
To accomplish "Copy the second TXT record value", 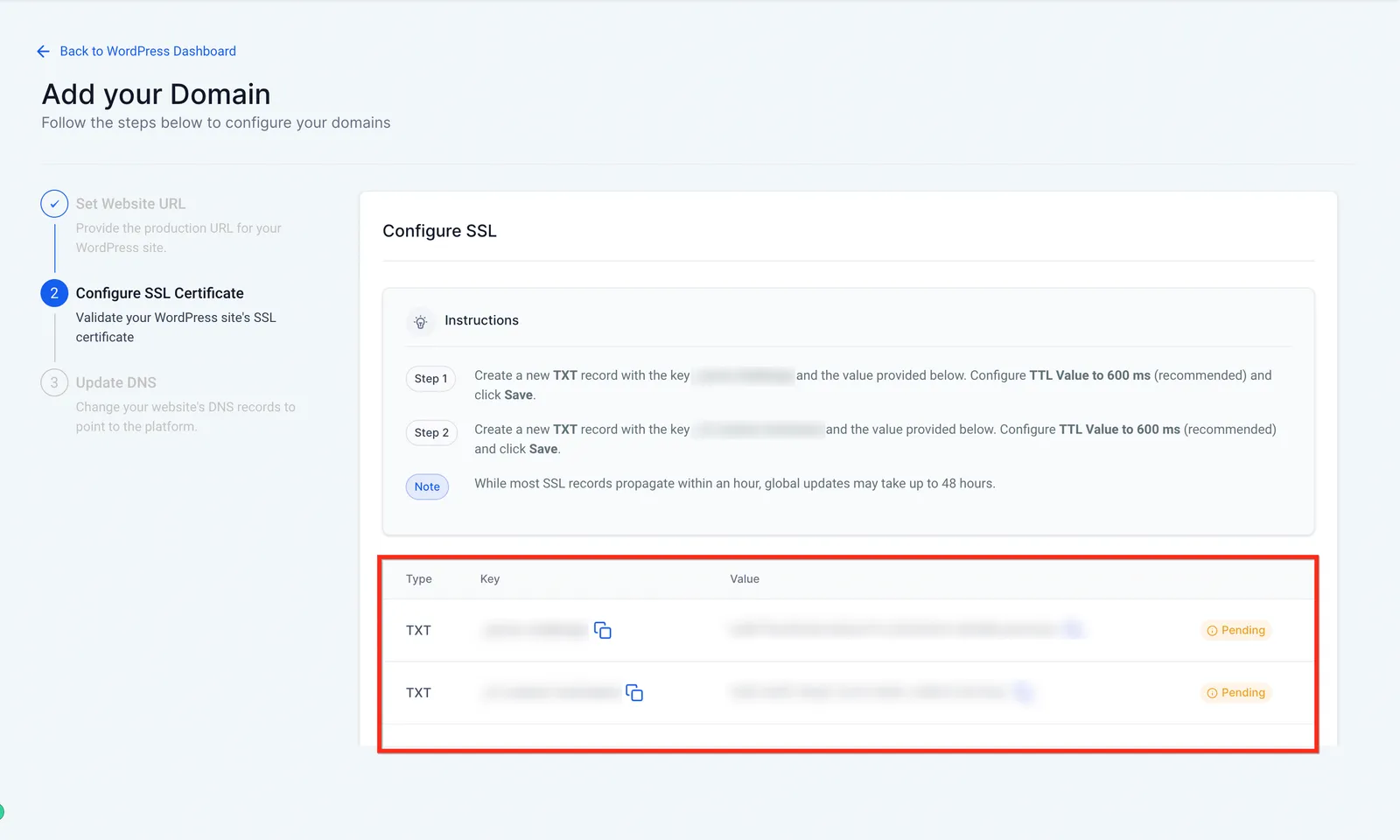I will pos(1022,692).
